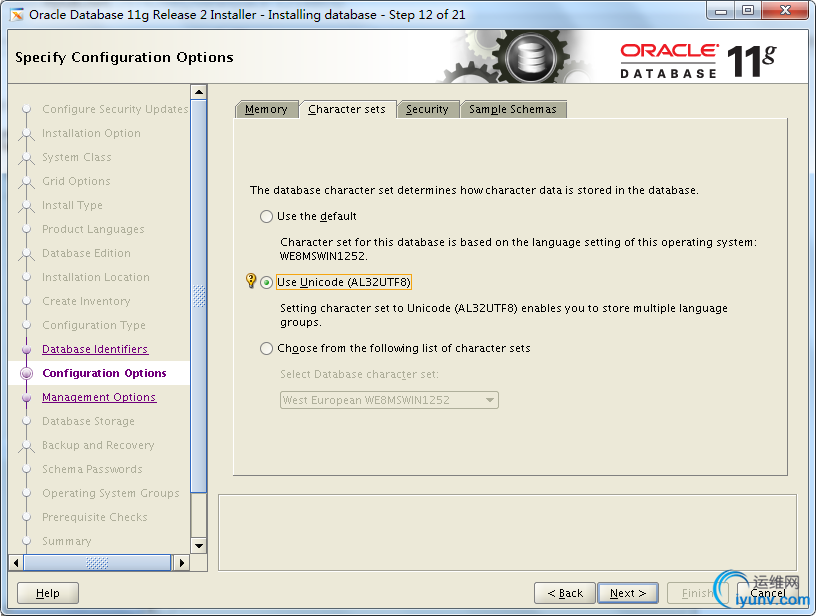Click the Configuration Type step
The height and width of the screenshot is (616, 816).
94,325
